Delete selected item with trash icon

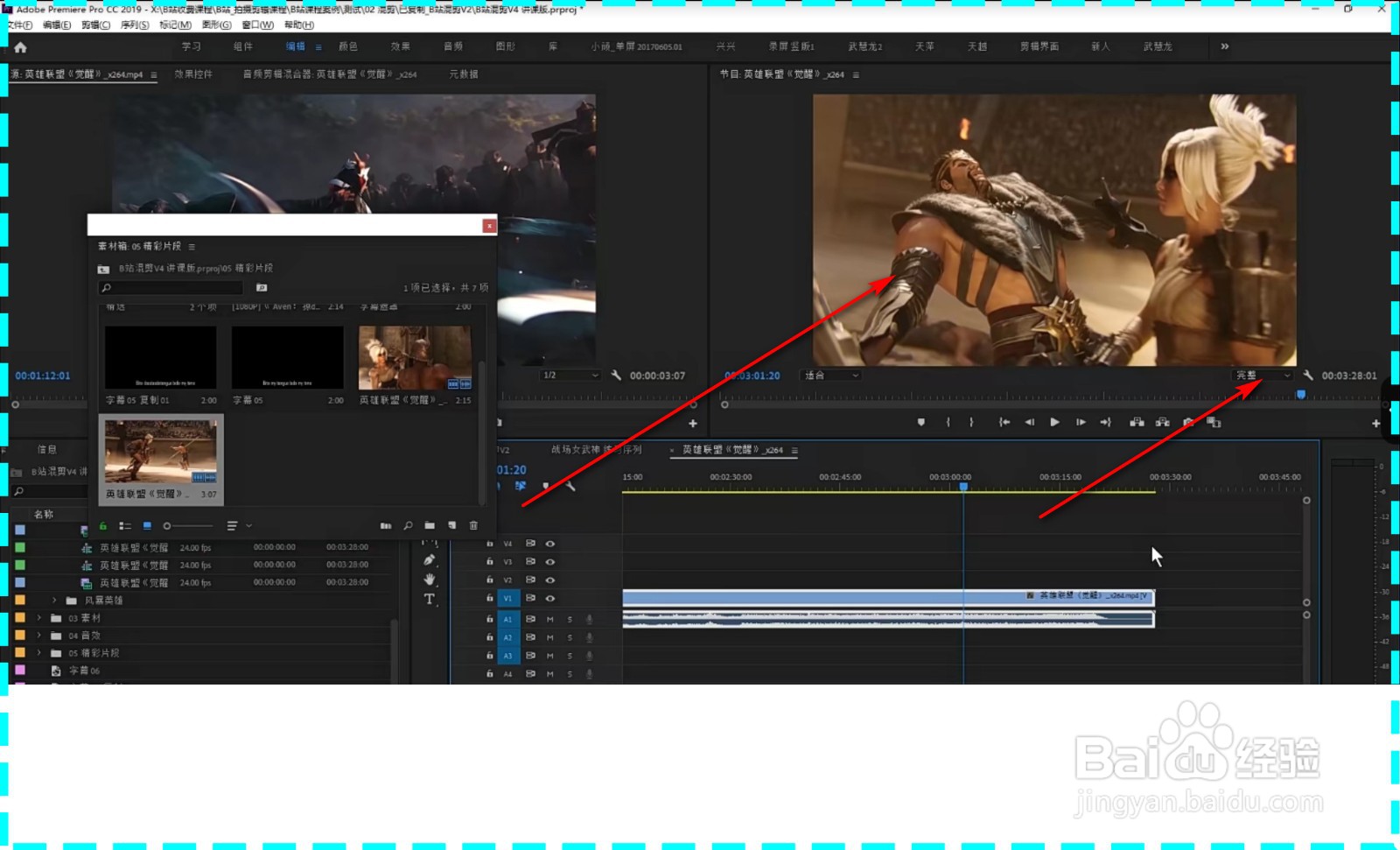tap(473, 526)
